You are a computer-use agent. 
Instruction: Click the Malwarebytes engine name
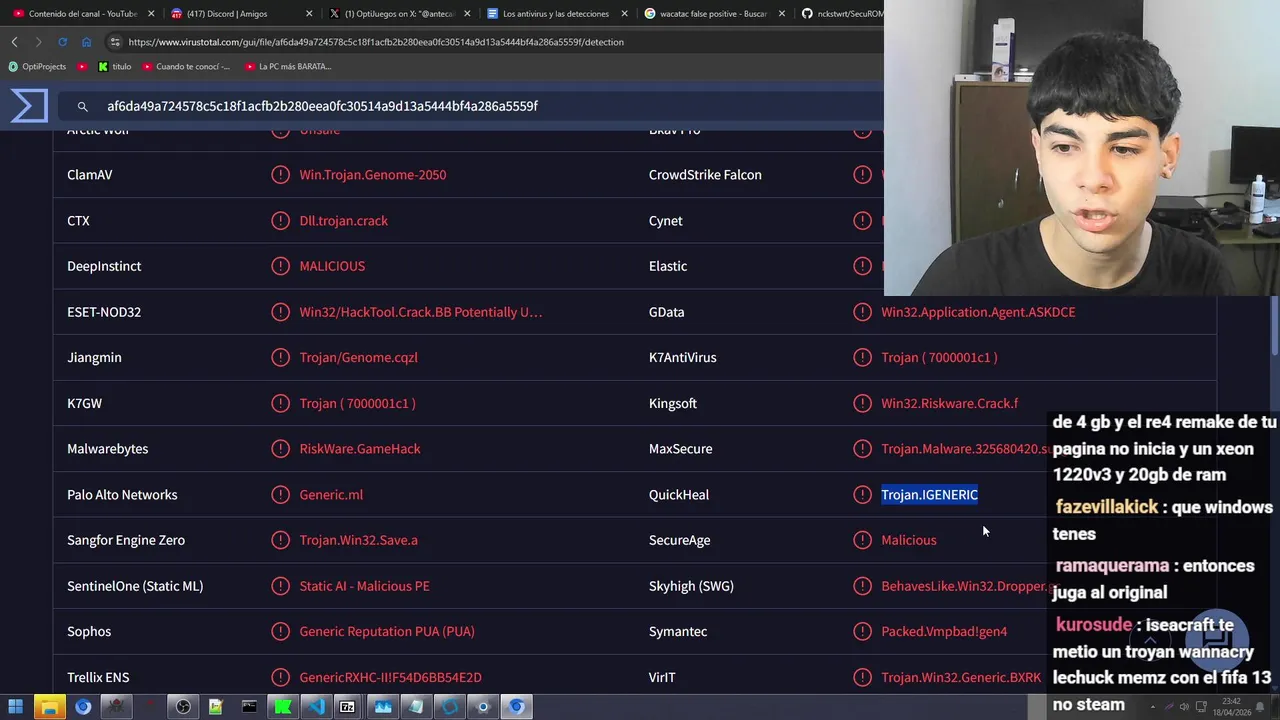point(107,449)
